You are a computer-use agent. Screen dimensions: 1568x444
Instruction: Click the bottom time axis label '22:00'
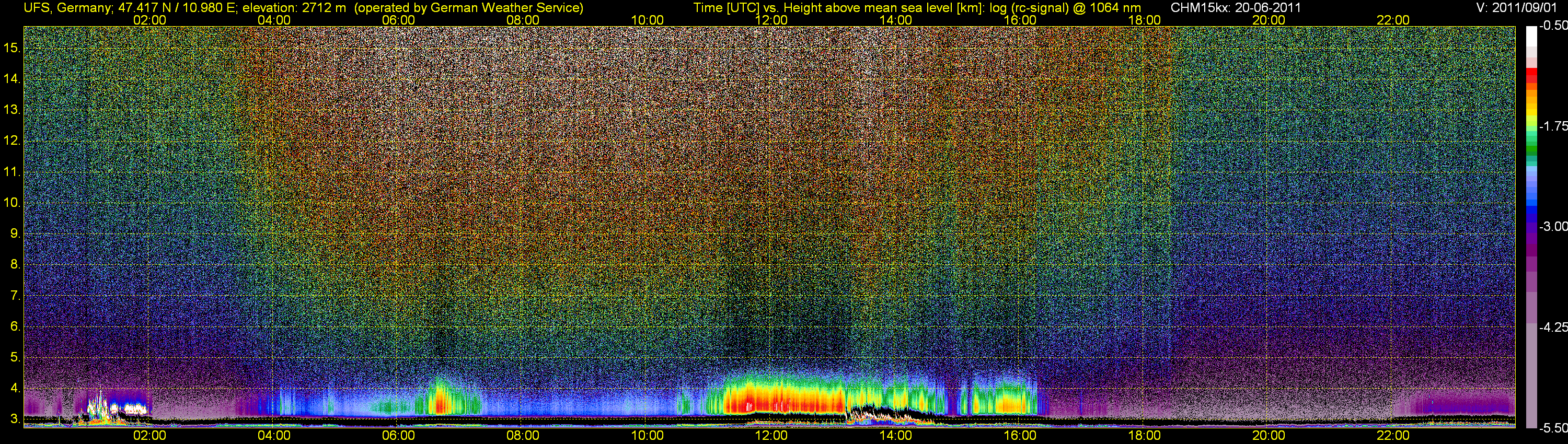tap(1393, 436)
